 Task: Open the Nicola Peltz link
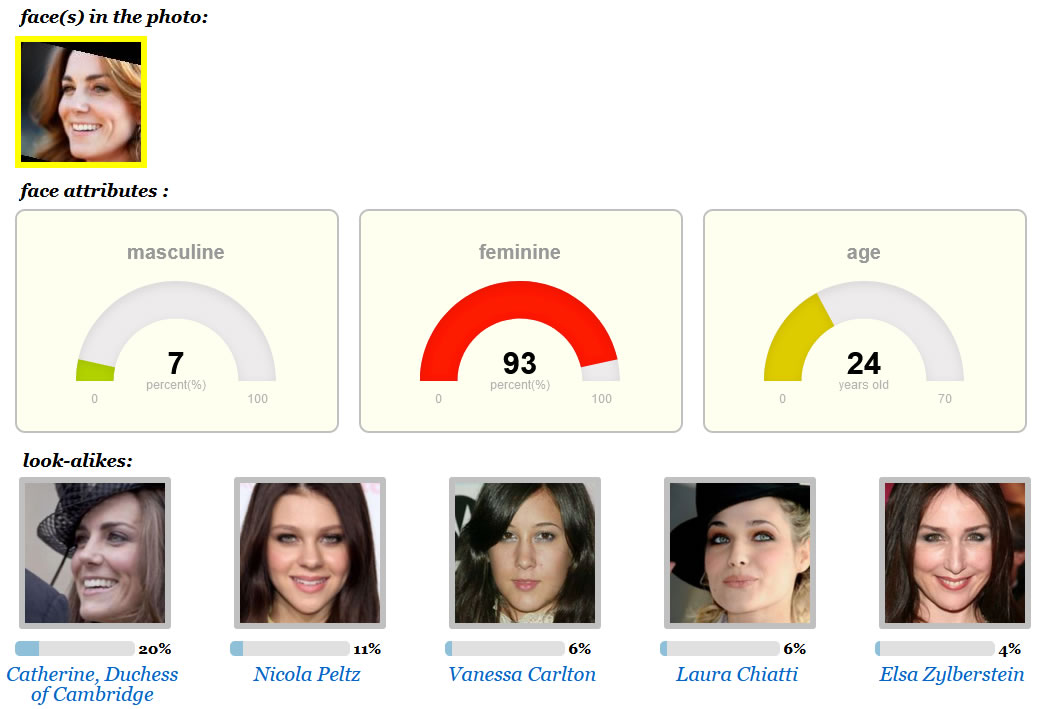307,674
